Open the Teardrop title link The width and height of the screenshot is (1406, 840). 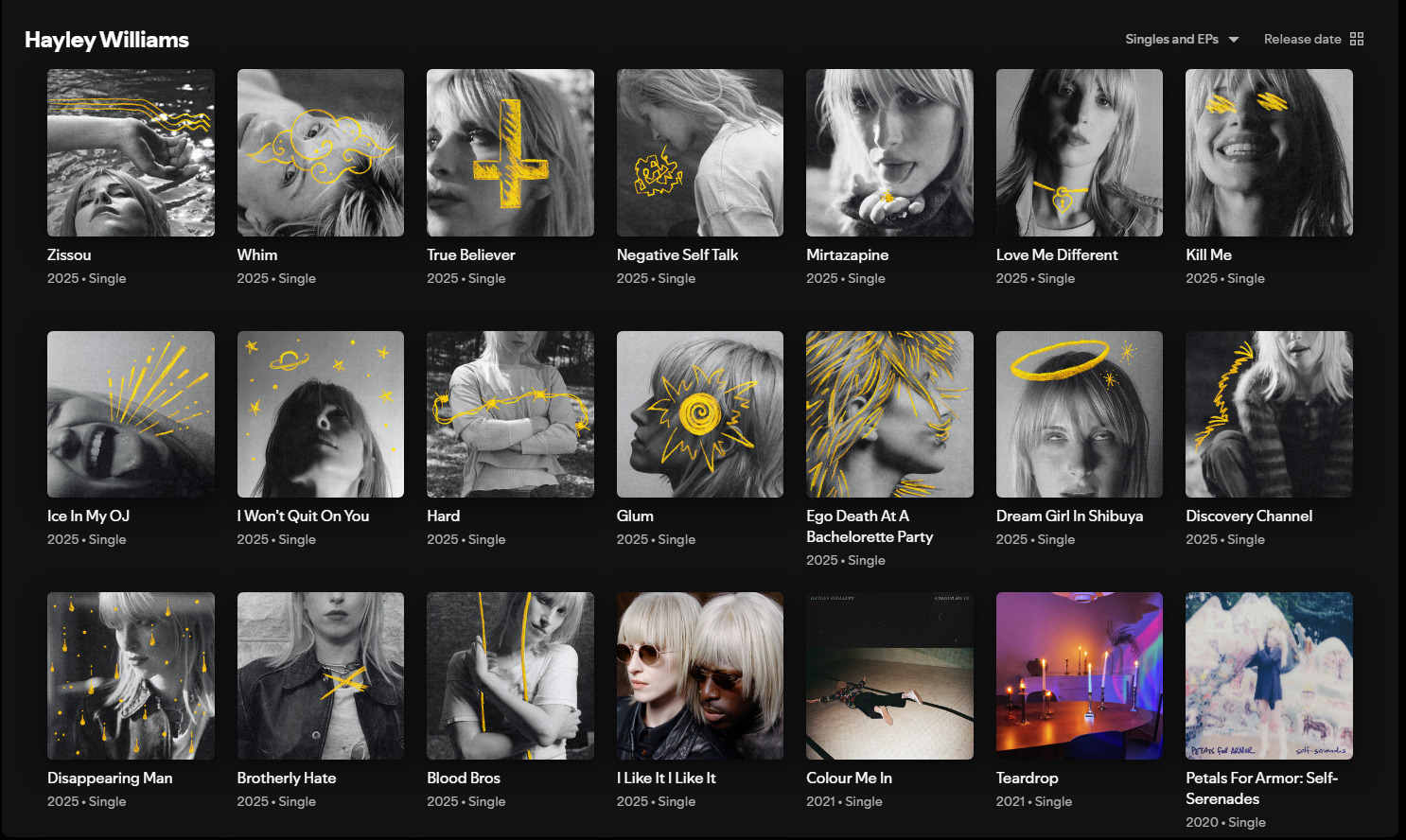(x=1027, y=778)
